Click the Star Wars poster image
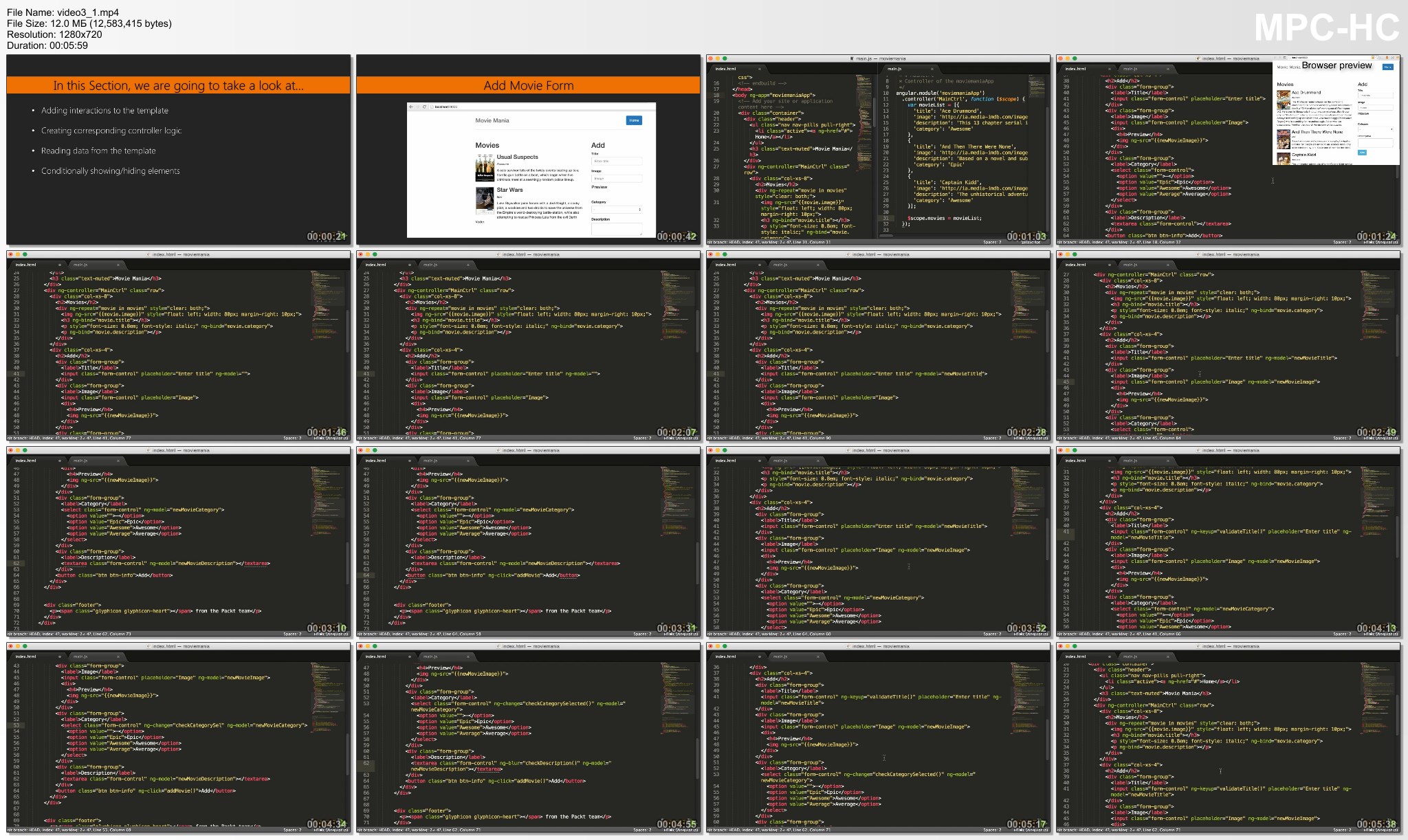This screenshot has height=840, width=1408. coord(484,200)
